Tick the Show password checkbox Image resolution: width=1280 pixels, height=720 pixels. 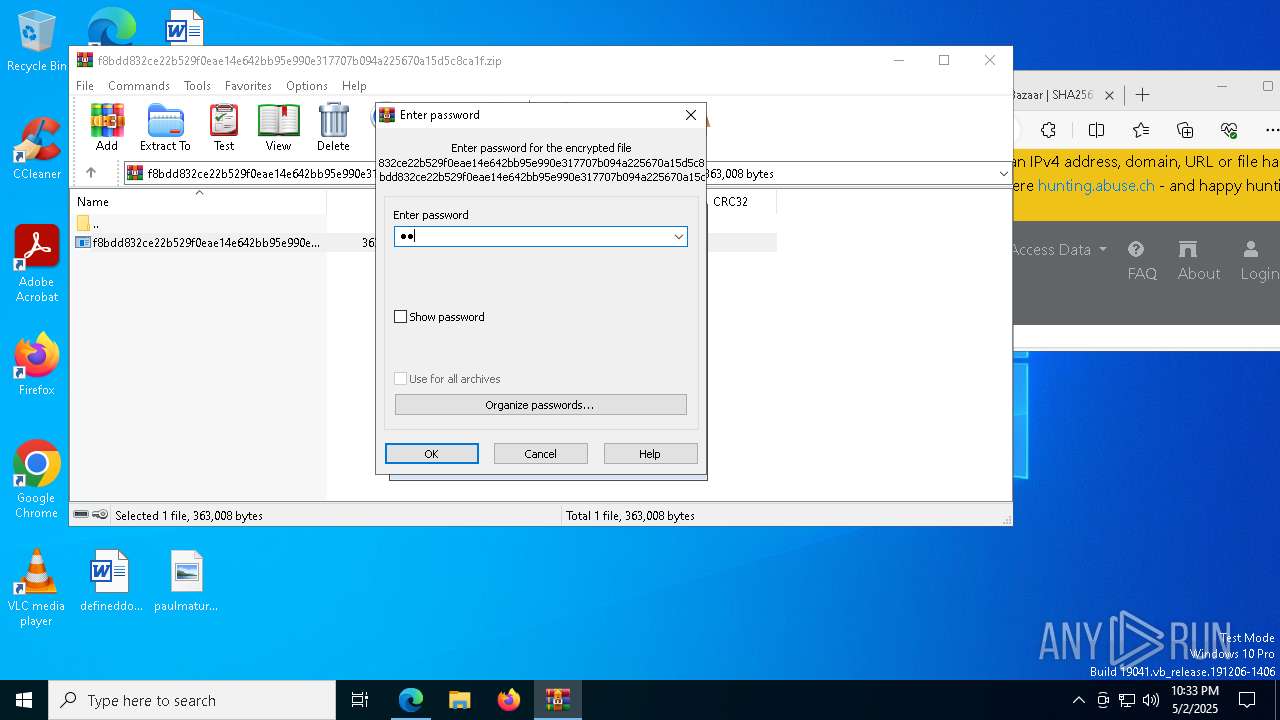(401, 317)
